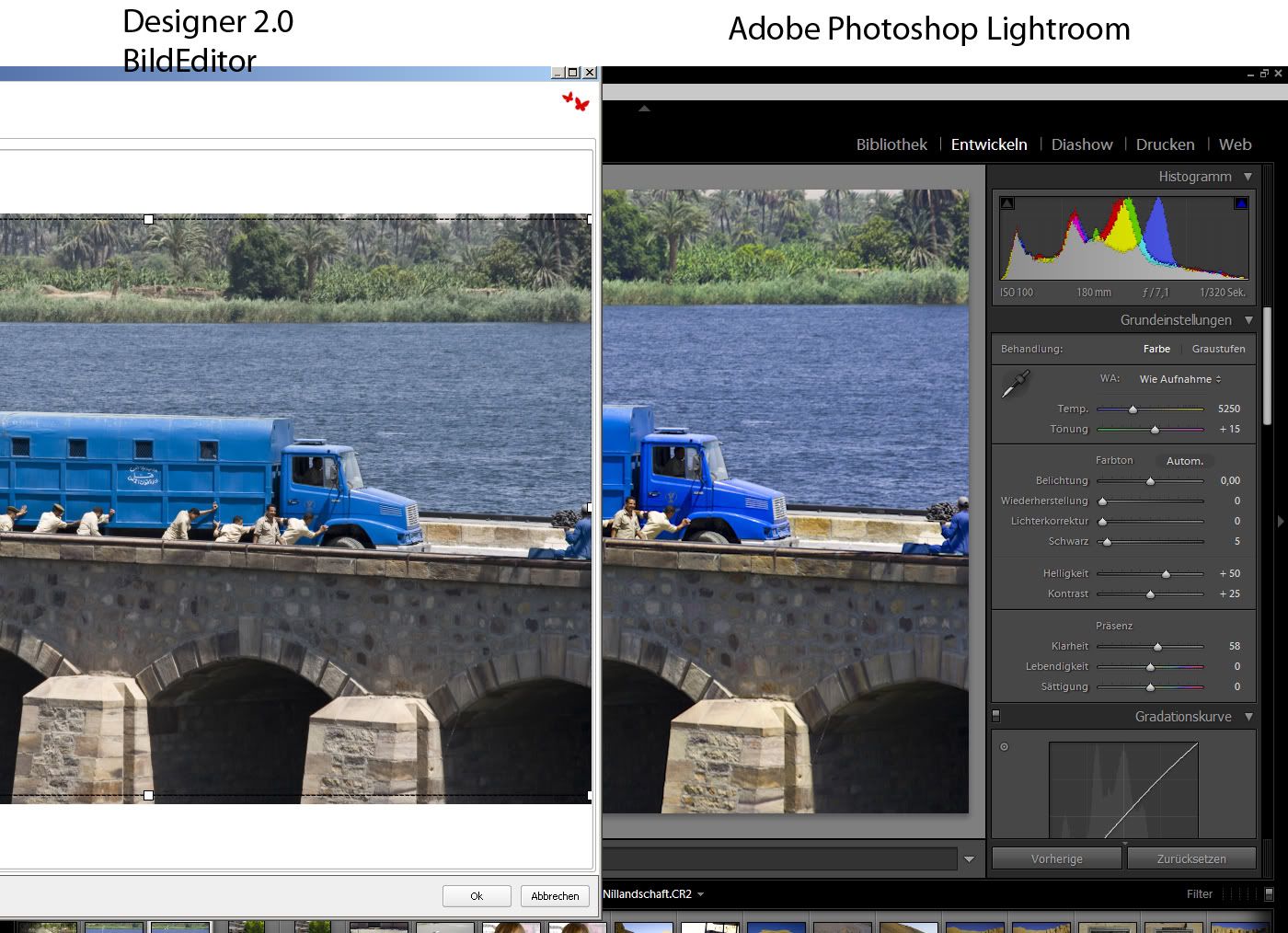Click the top-center crop handle in BildEditor
The image size is (1288, 933).
pos(148,219)
